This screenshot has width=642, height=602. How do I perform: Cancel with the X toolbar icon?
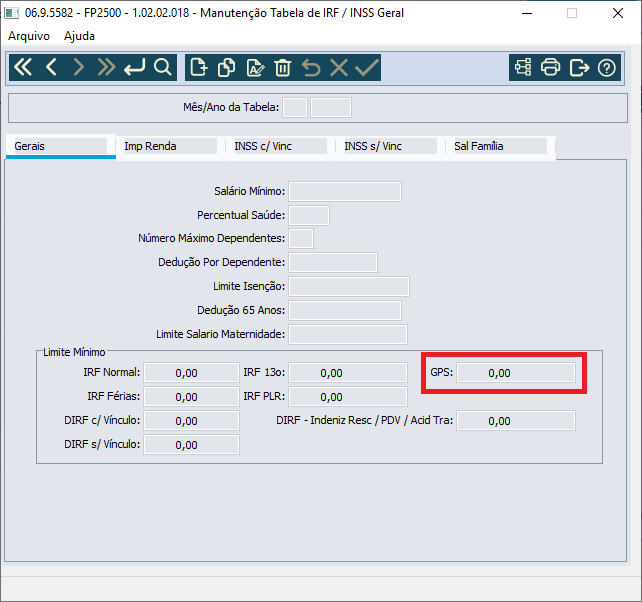(339, 67)
